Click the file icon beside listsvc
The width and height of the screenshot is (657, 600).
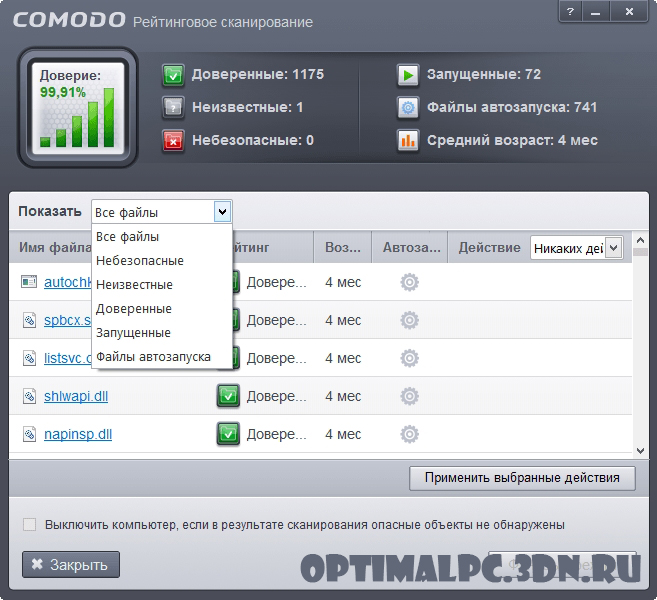(29, 358)
